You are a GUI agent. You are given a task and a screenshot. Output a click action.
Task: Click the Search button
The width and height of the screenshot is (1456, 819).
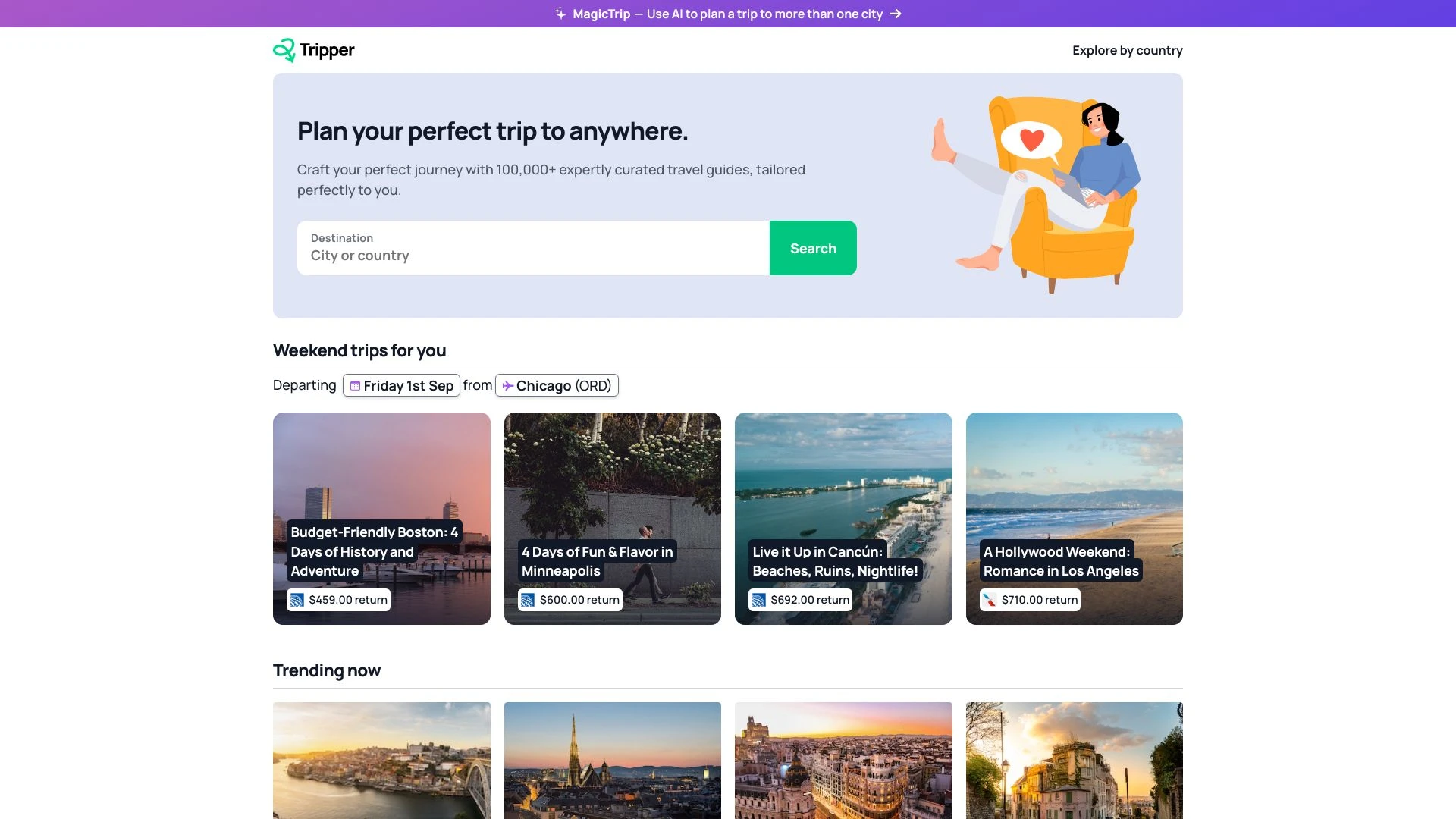point(813,247)
